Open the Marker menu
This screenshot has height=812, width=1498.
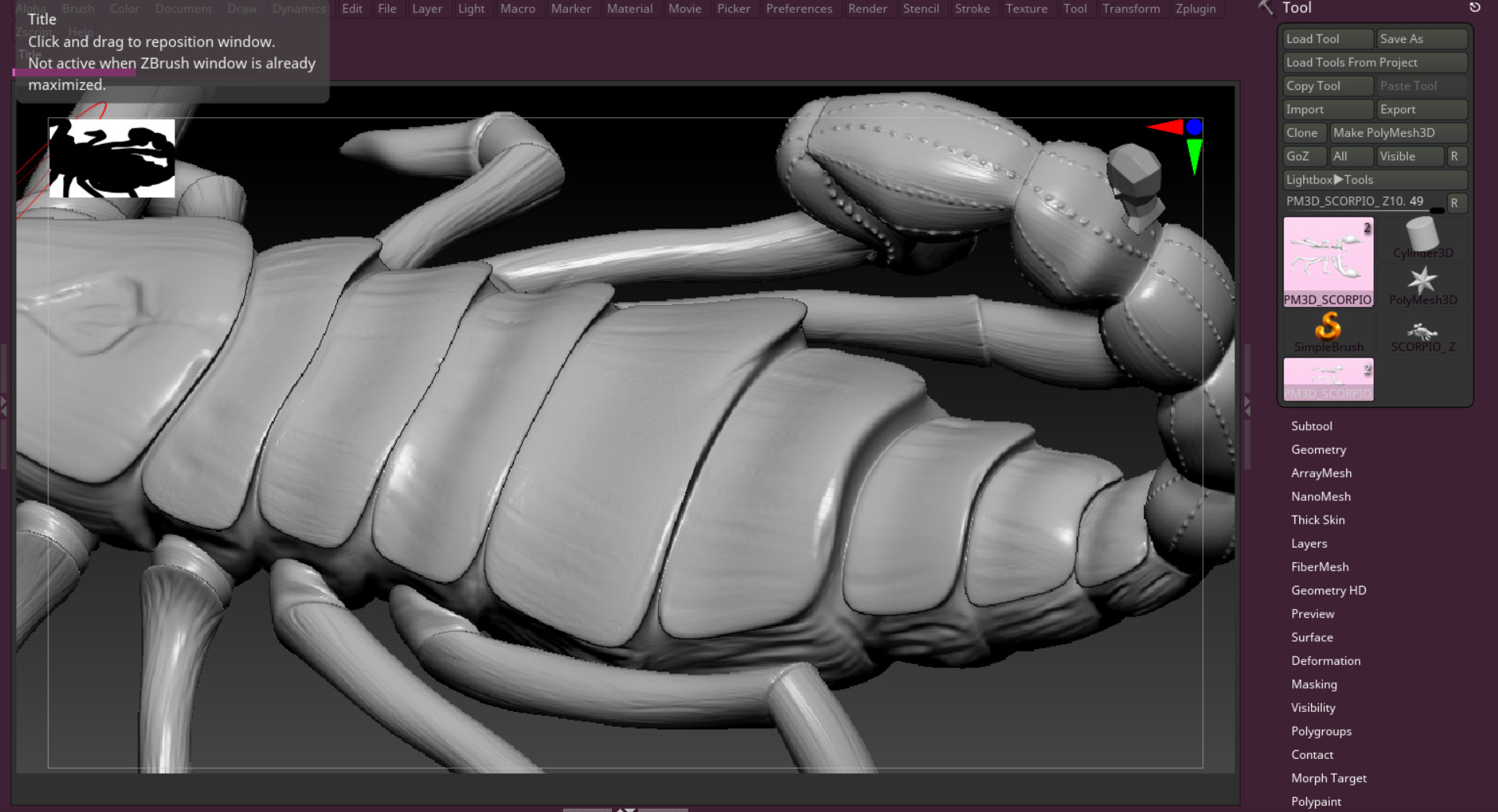tap(571, 9)
